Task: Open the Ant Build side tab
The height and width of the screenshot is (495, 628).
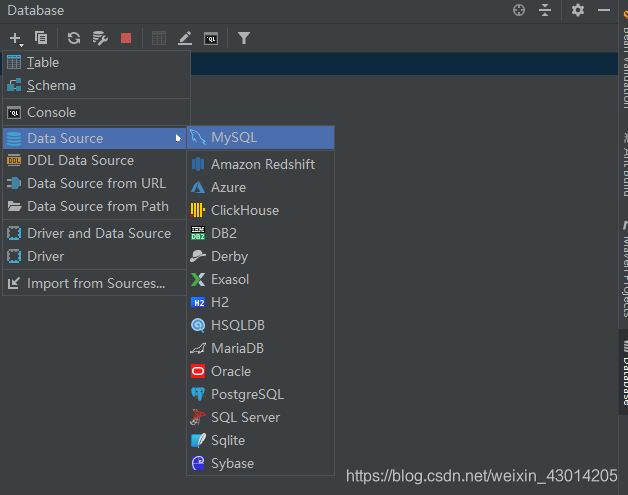Action: pos(624,164)
